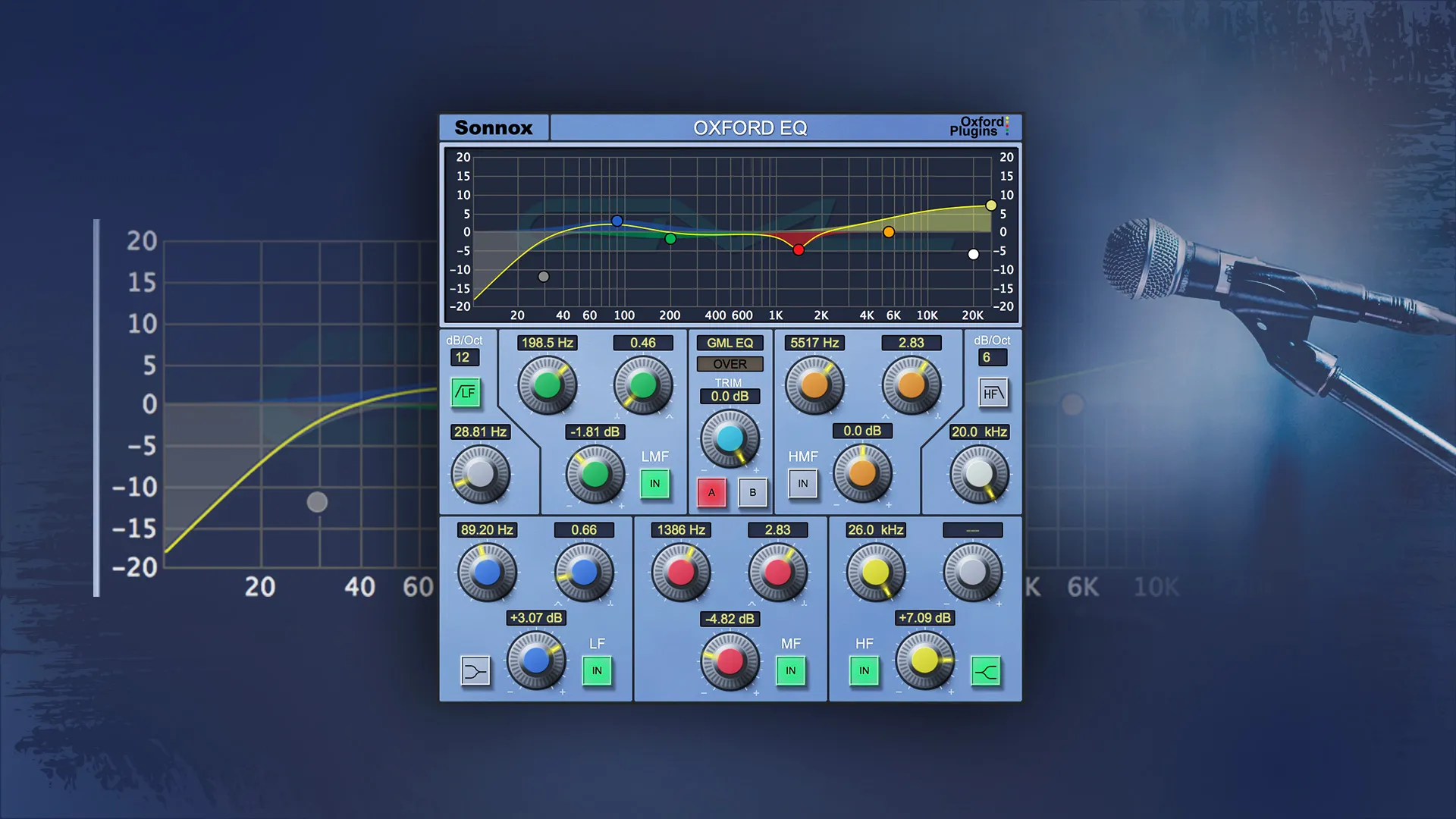Image resolution: width=1456 pixels, height=819 pixels.
Task: Click the high-cut slope value 6
Action: point(991,358)
